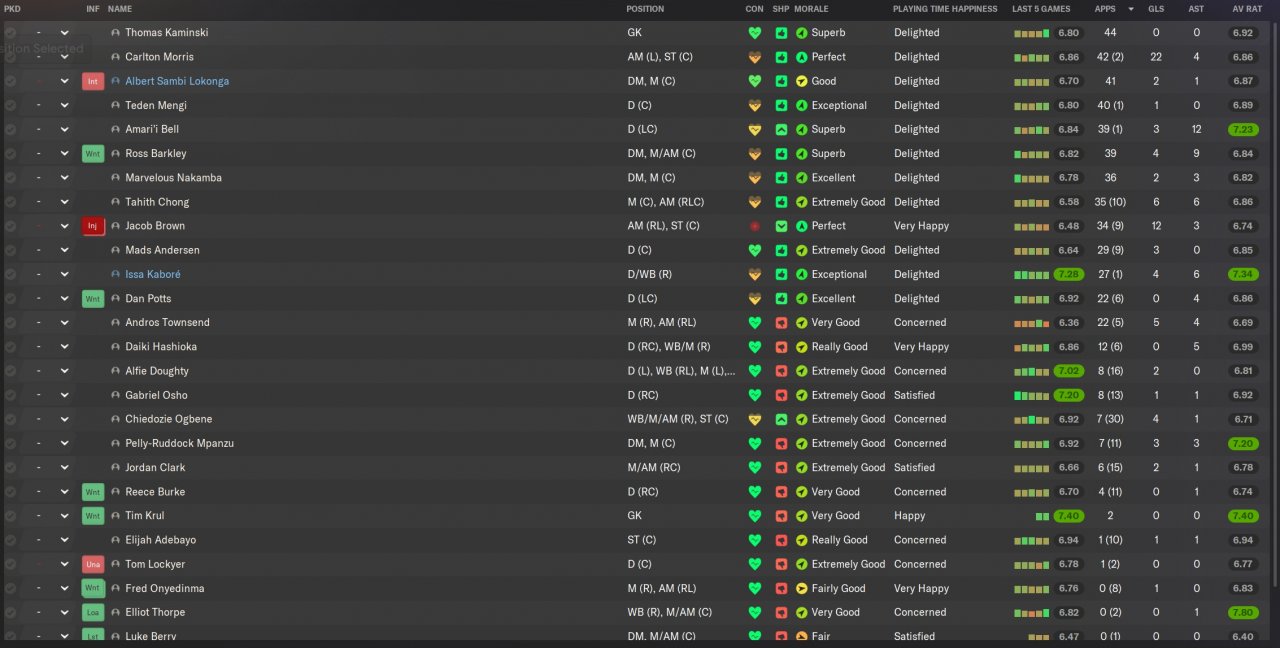Tick the pick checkbox for Tahith Chong
This screenshot has width=1280, height=648.
tap(10, 202)
